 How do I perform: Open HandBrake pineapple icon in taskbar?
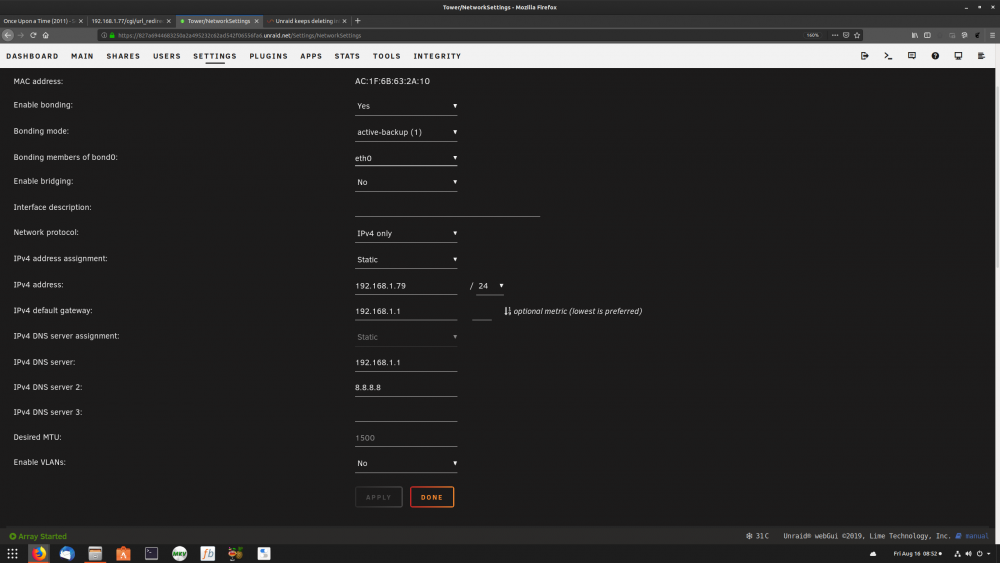tap(235, 553)
